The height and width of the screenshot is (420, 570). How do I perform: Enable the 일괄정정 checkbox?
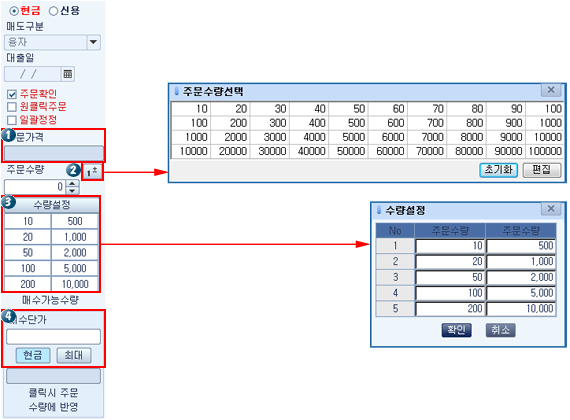pos(12,120)
